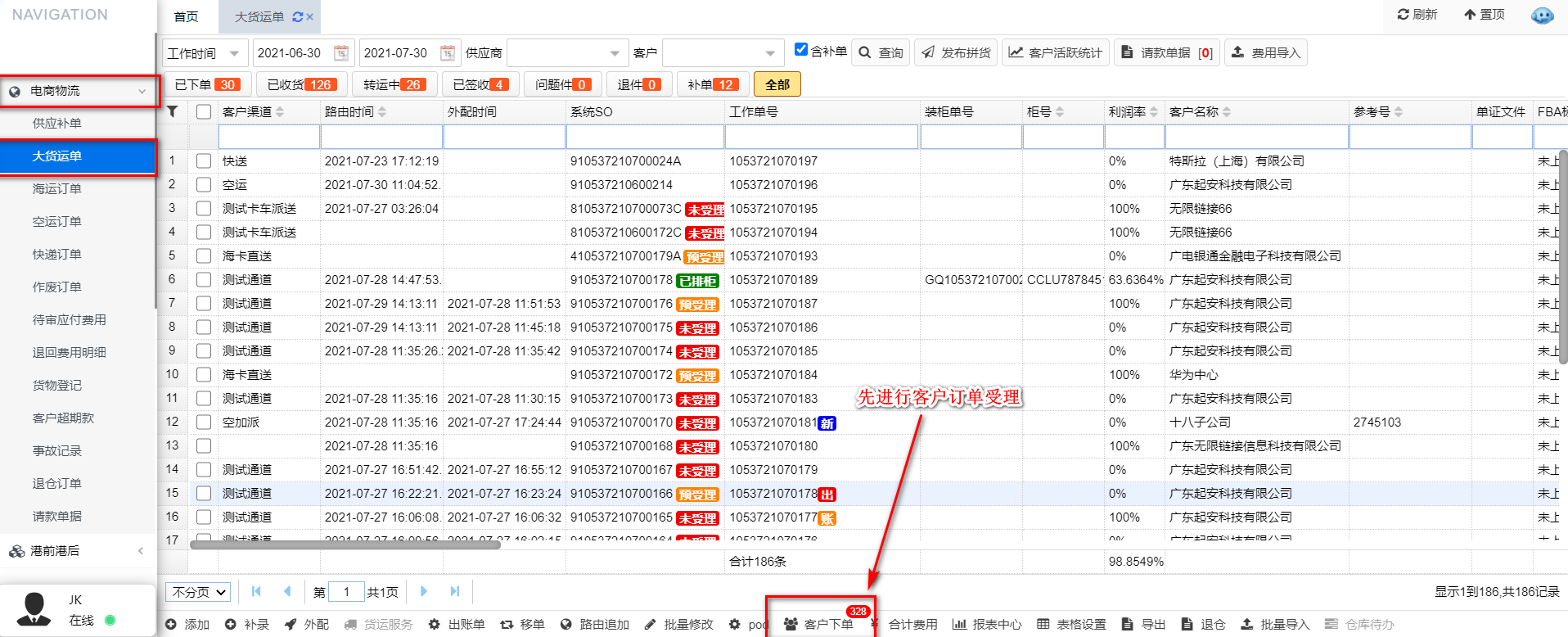
Task: Check the row checkbox for 快送 entry
Action: pyautogui.click(x=204, y=161)
